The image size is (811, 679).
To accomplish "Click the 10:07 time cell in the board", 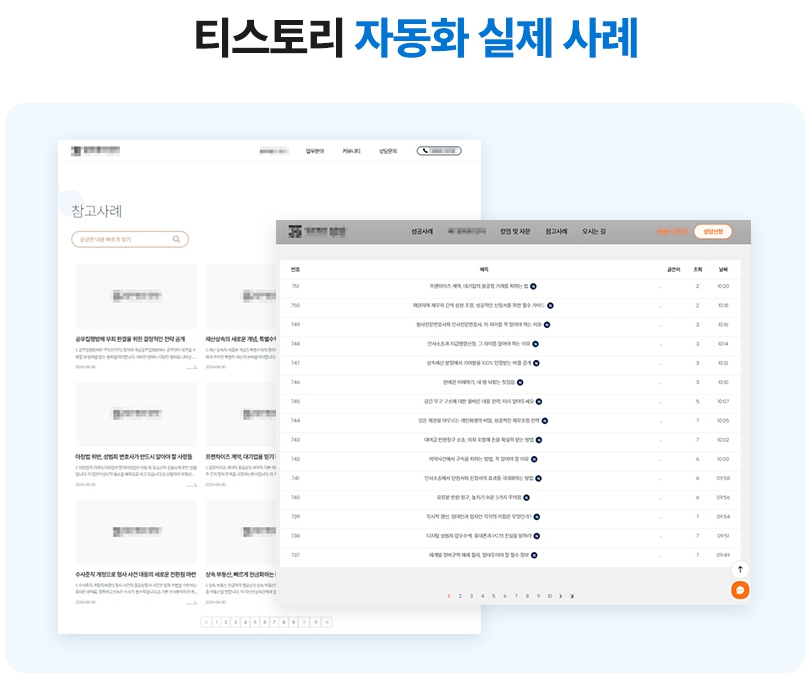I will coord(723,401).
